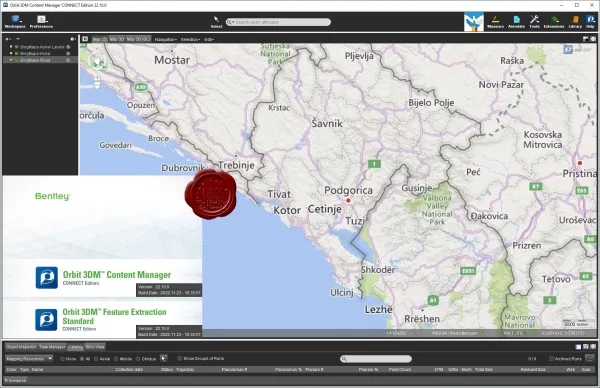Open the Procedures tab at bottom
This screenshot has height=388, width=600.
coord(15,380)
